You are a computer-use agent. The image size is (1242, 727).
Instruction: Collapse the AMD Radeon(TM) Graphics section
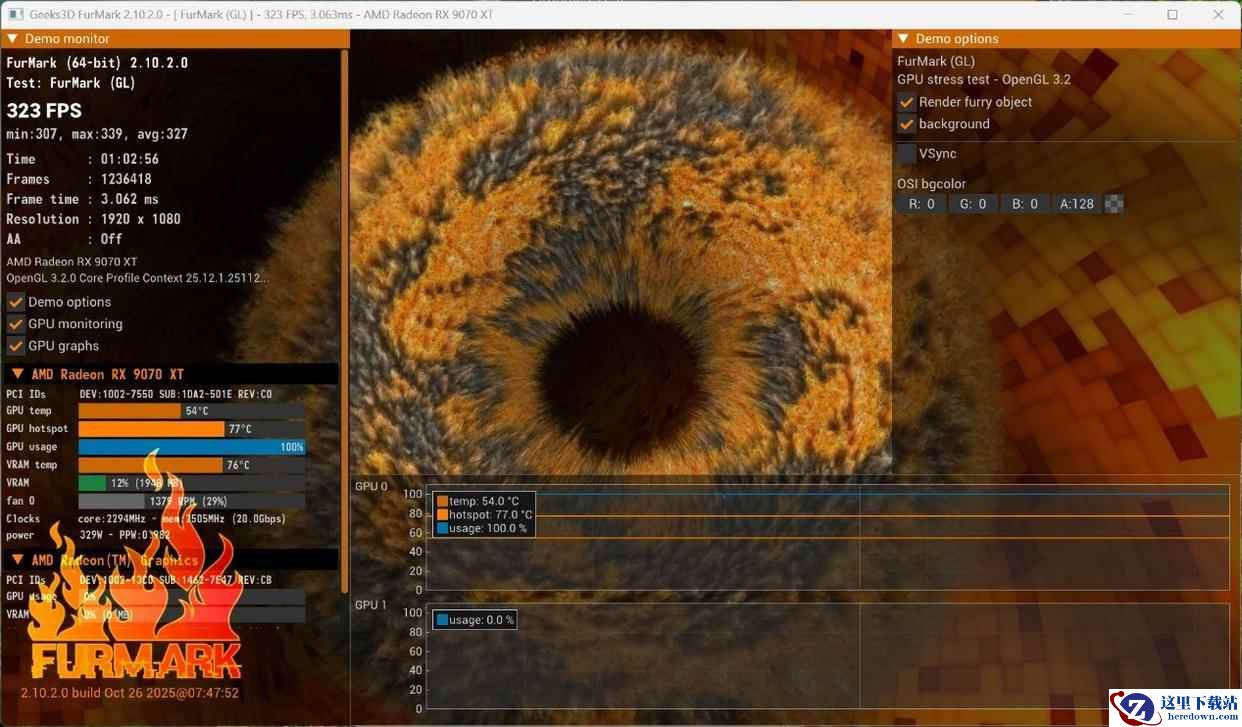pyautogui.click(x=17, y=560)
